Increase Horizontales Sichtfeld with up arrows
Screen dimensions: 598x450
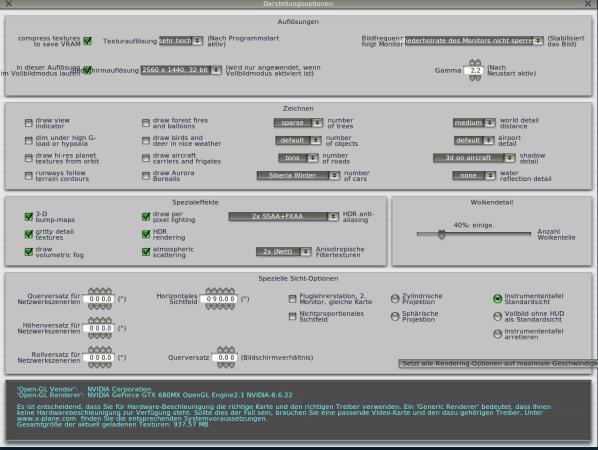click(220, 291)
